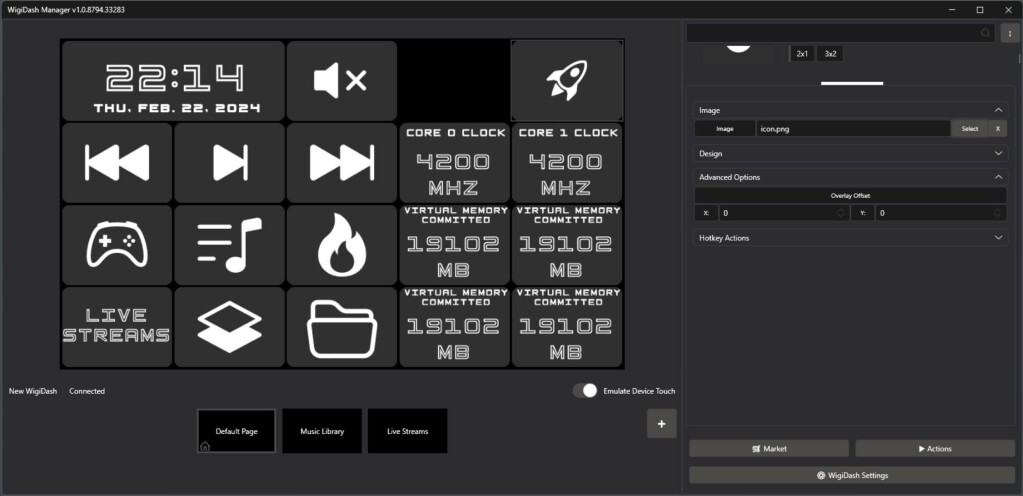Select the game controller widget

point(117,245)
